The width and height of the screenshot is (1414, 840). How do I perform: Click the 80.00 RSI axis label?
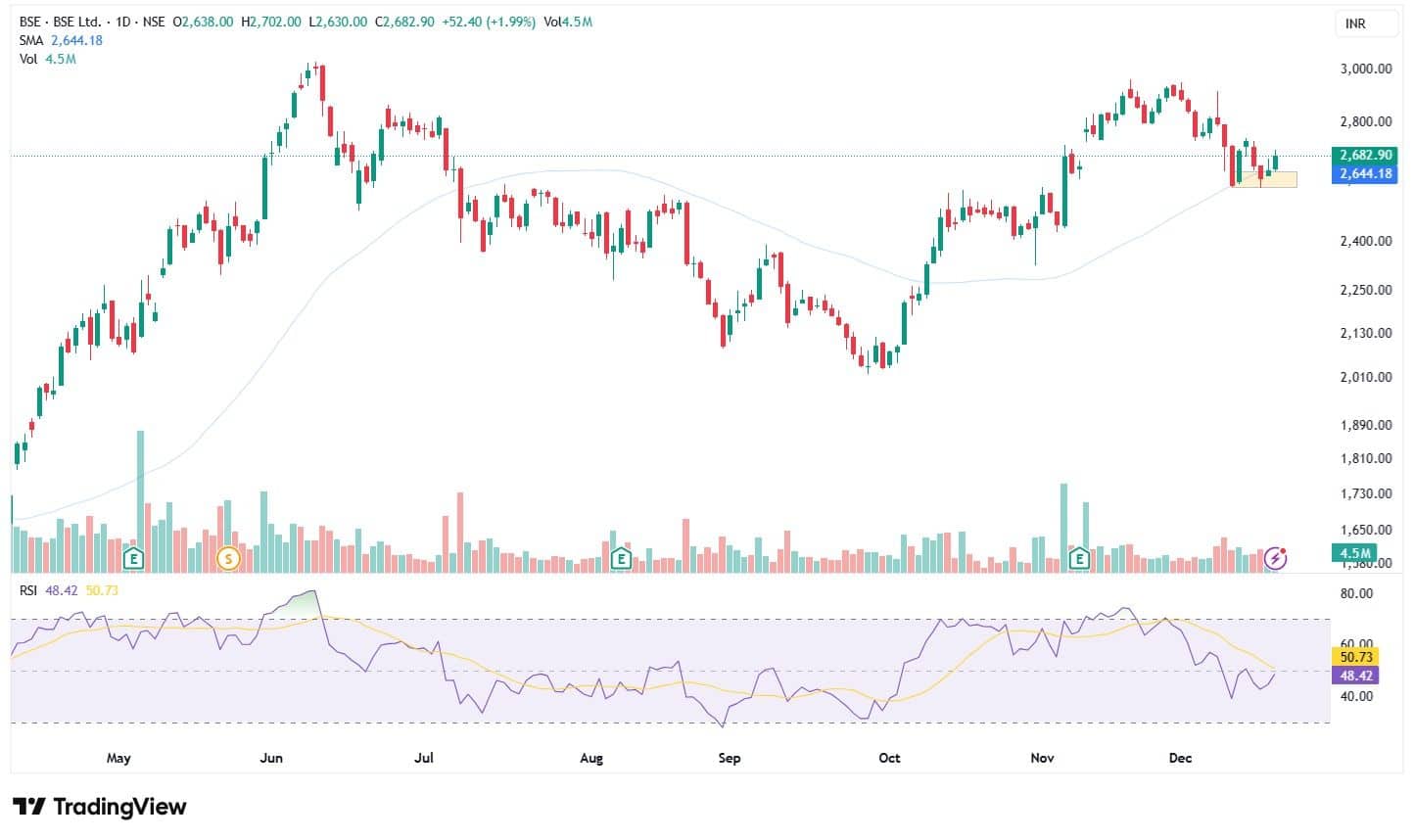pyautogui.click(x=1358, y=593)
